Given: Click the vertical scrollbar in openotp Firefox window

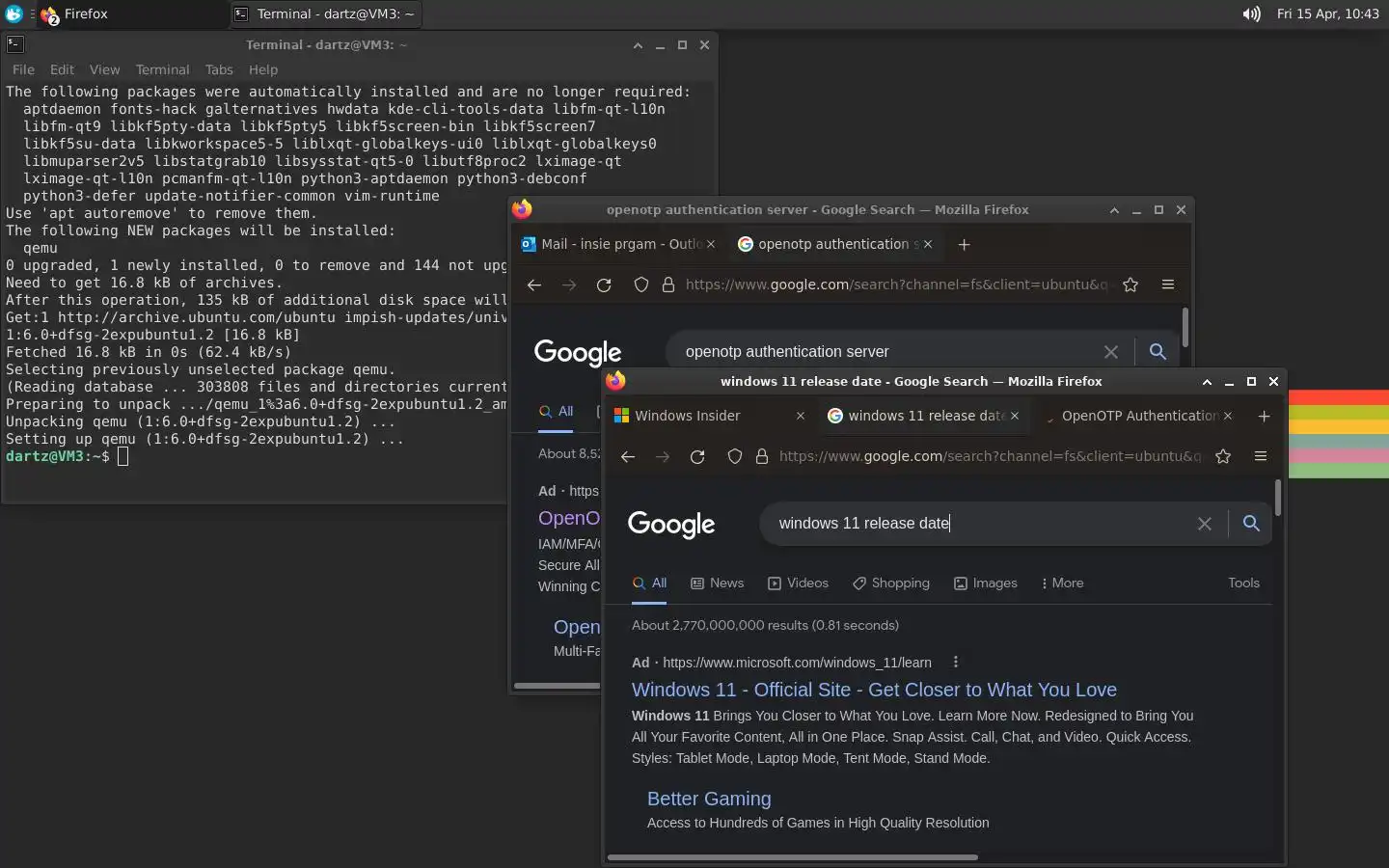Looking at the screenshot, I should click(1185, 328).
